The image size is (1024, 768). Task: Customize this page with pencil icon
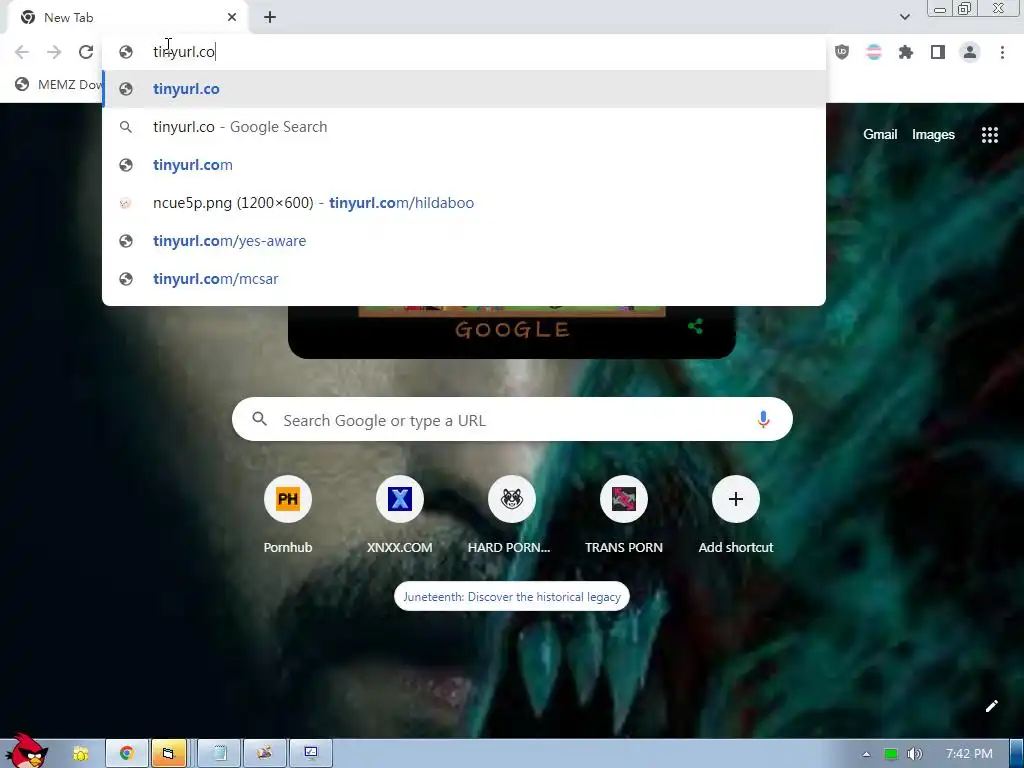991,706
